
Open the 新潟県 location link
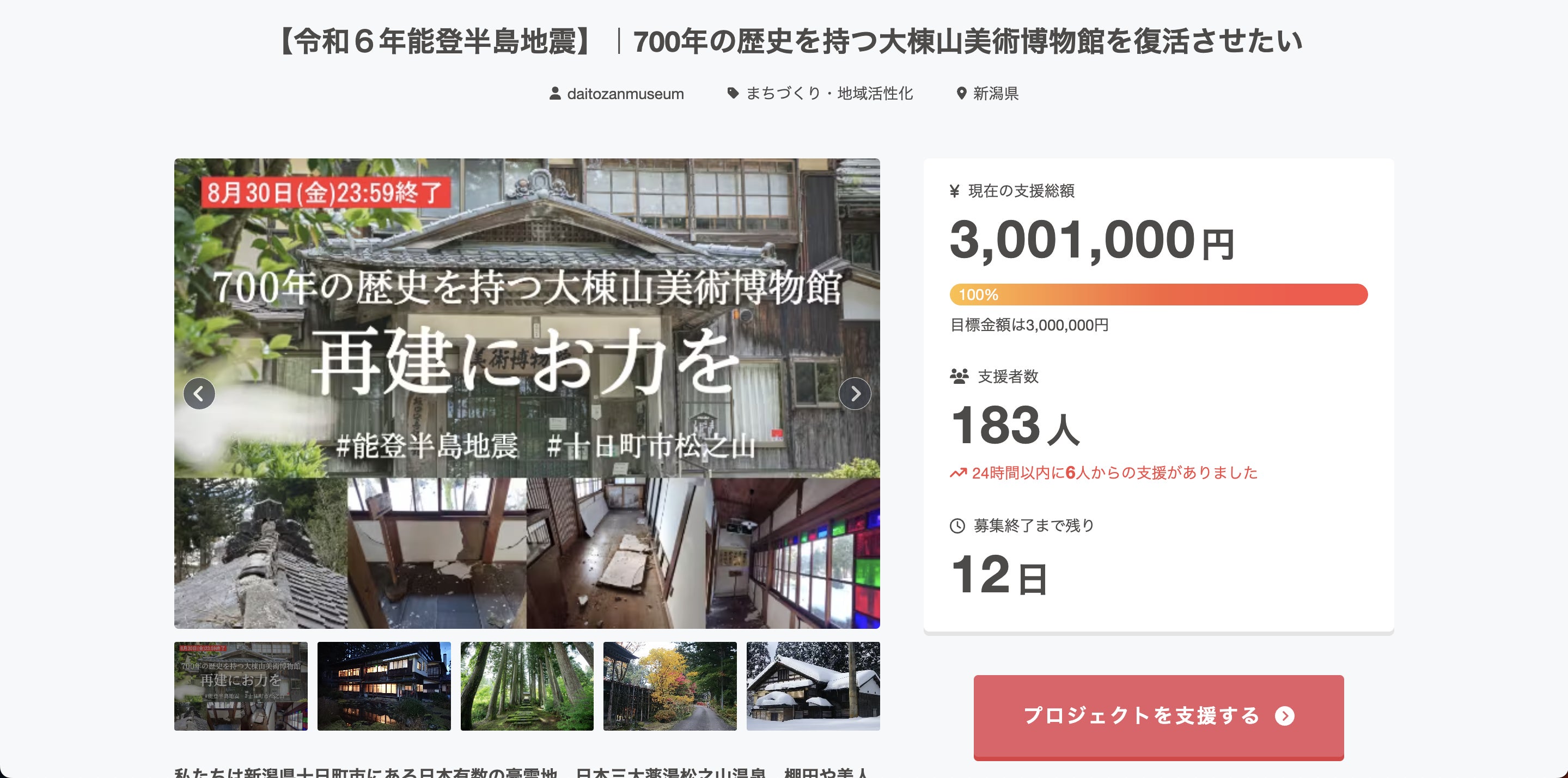995,93
